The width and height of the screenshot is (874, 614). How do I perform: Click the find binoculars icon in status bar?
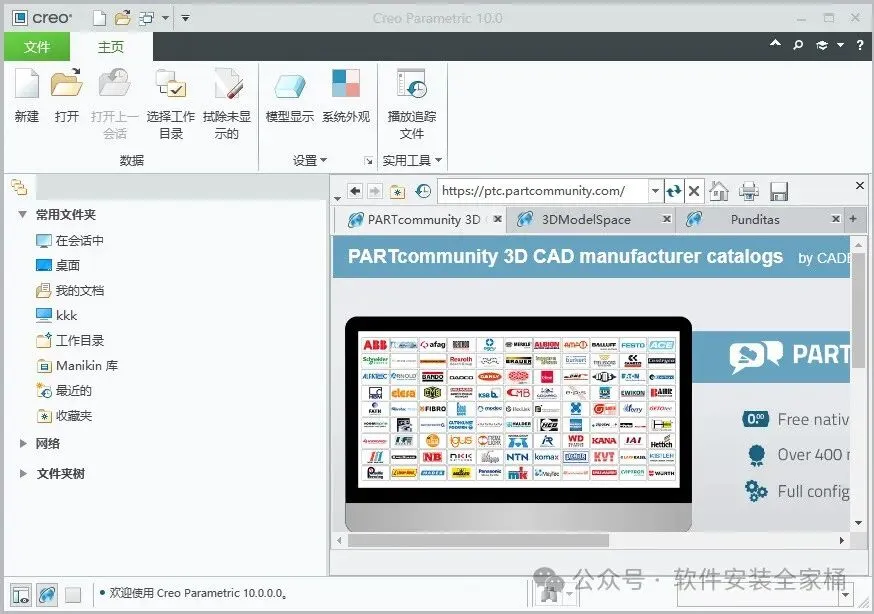550,594
